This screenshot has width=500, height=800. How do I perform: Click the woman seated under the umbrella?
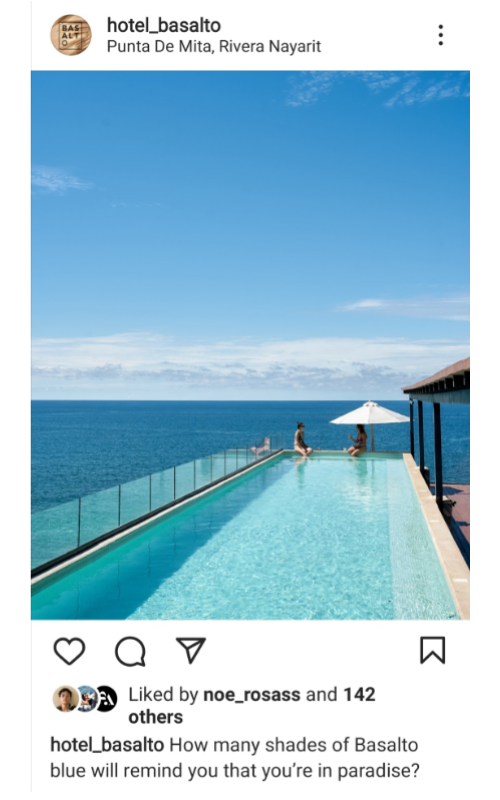[x=358, y=440]
